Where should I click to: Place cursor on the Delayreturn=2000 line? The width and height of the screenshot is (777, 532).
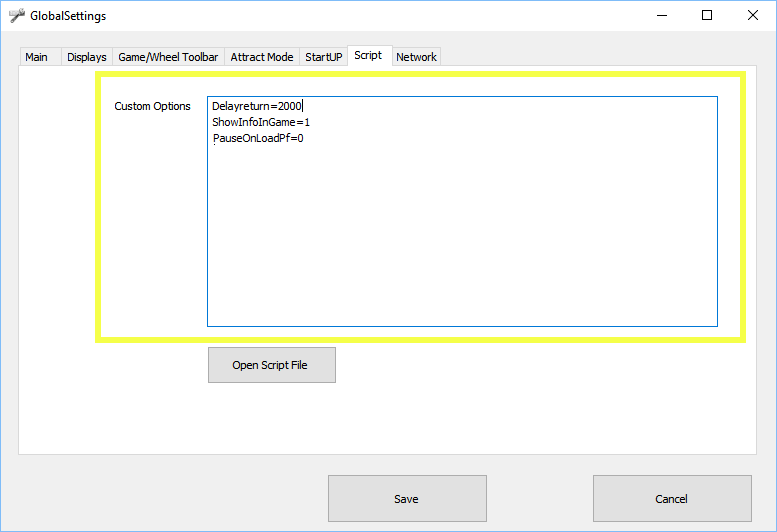pos(257,106)
